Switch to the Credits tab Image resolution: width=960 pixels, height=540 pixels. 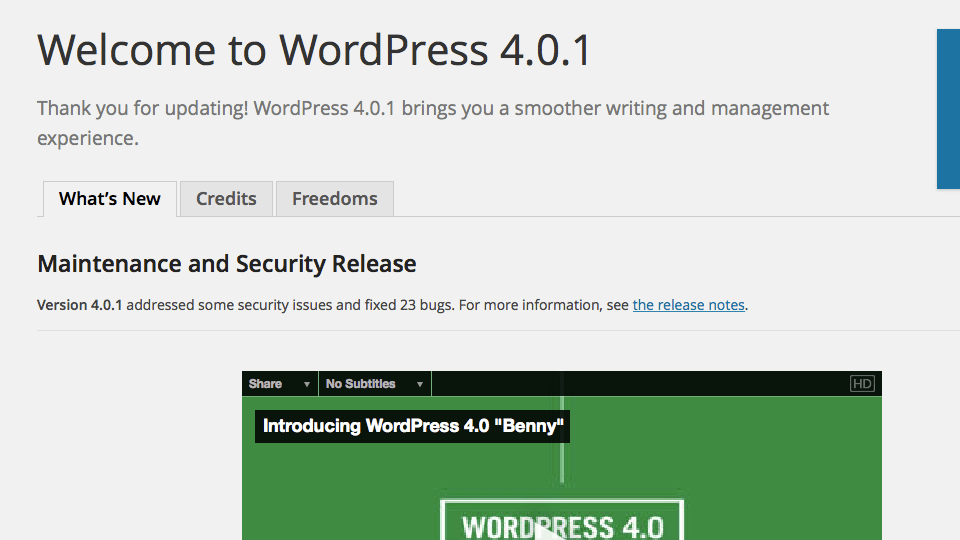(226, 199)
